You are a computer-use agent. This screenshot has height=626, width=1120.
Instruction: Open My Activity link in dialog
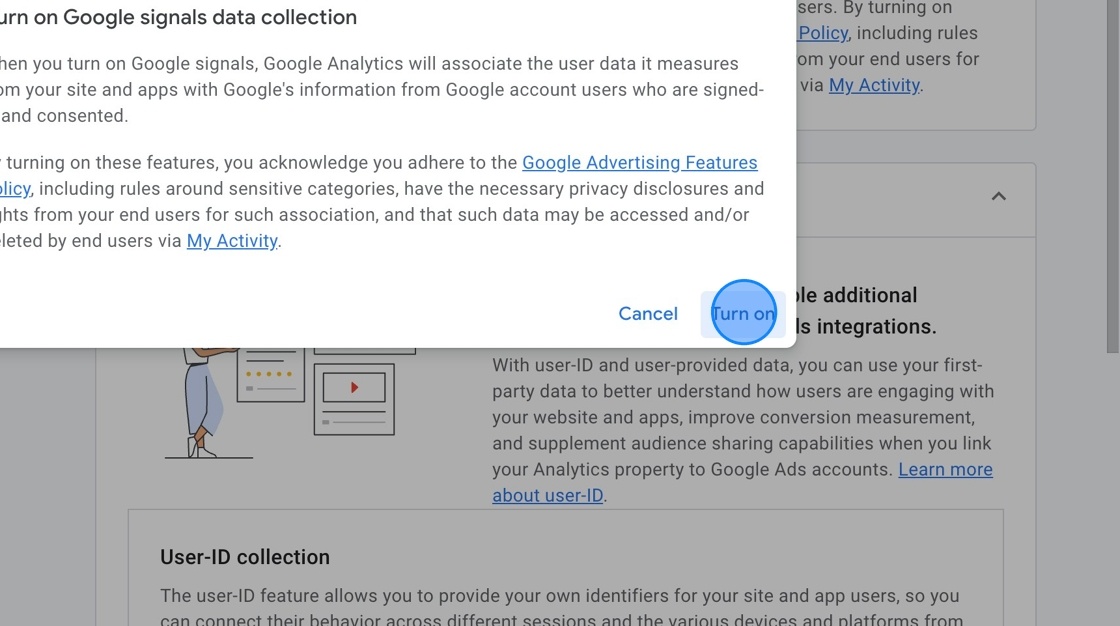click(232, 241)
